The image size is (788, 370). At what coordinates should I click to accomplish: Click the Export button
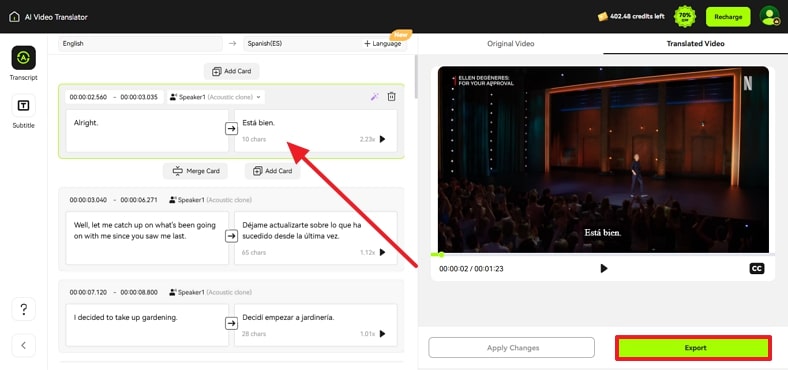tap(694, 348)
